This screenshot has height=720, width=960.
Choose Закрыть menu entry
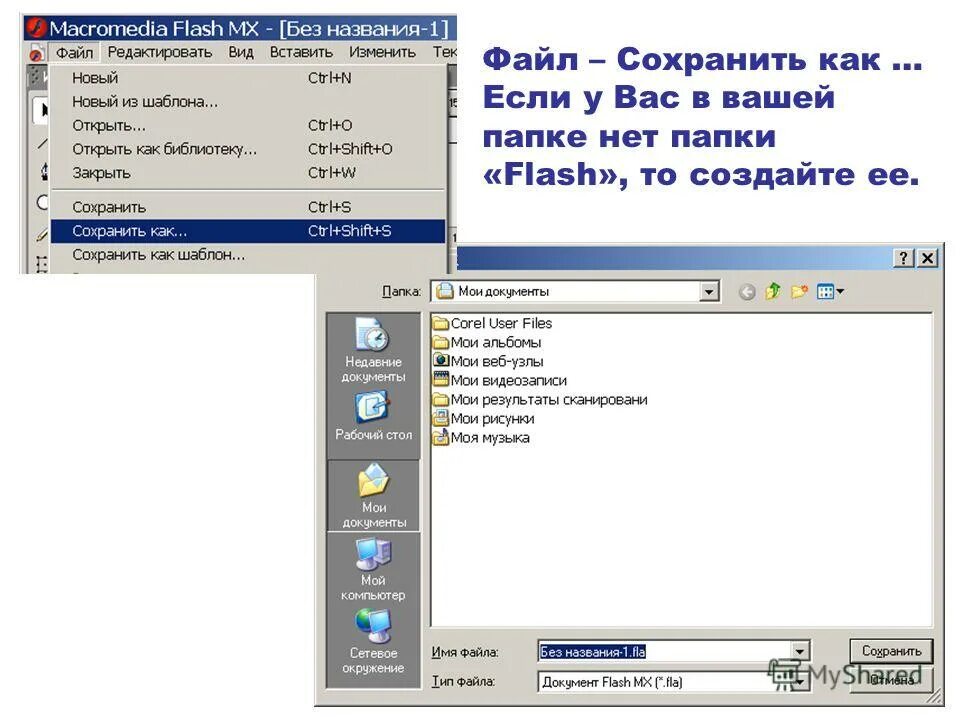click(247, 173)
